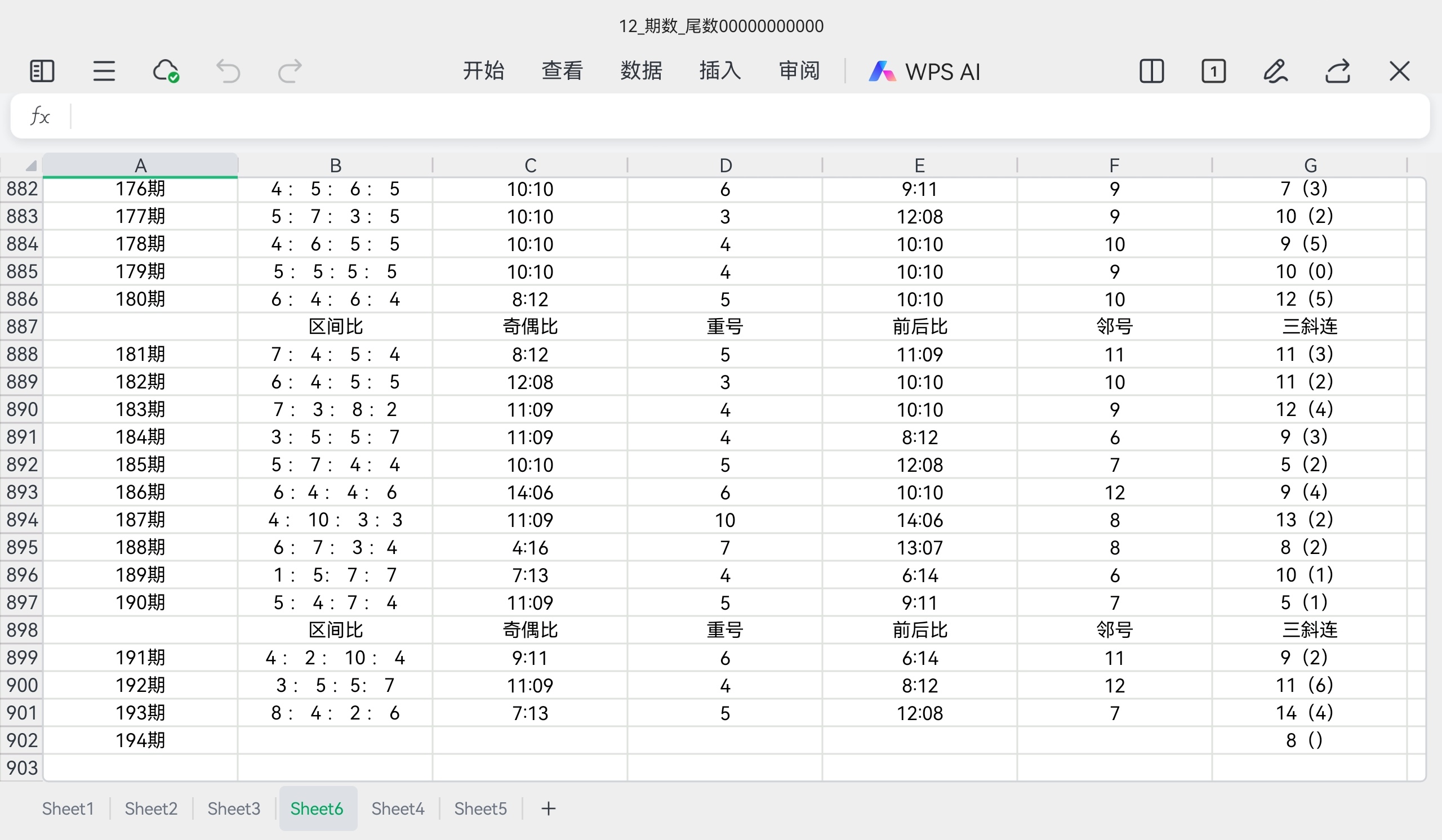The width and height of the screenshot is (1442, 840).
Task: Click the fx function symbol
Action: point(39,116)
